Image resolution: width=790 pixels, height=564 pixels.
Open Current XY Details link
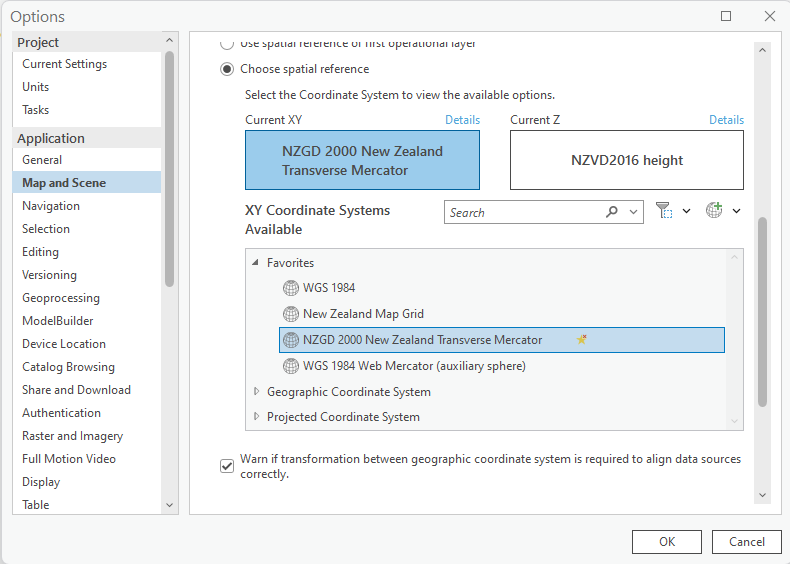tap(462, 120)
